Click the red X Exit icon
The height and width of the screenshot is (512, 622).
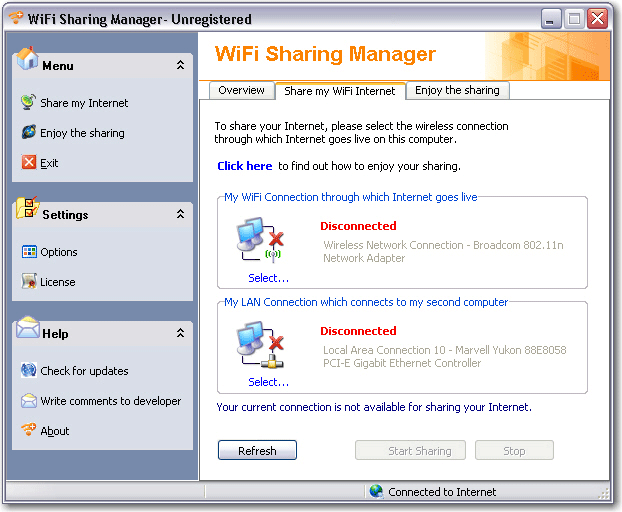29,162
